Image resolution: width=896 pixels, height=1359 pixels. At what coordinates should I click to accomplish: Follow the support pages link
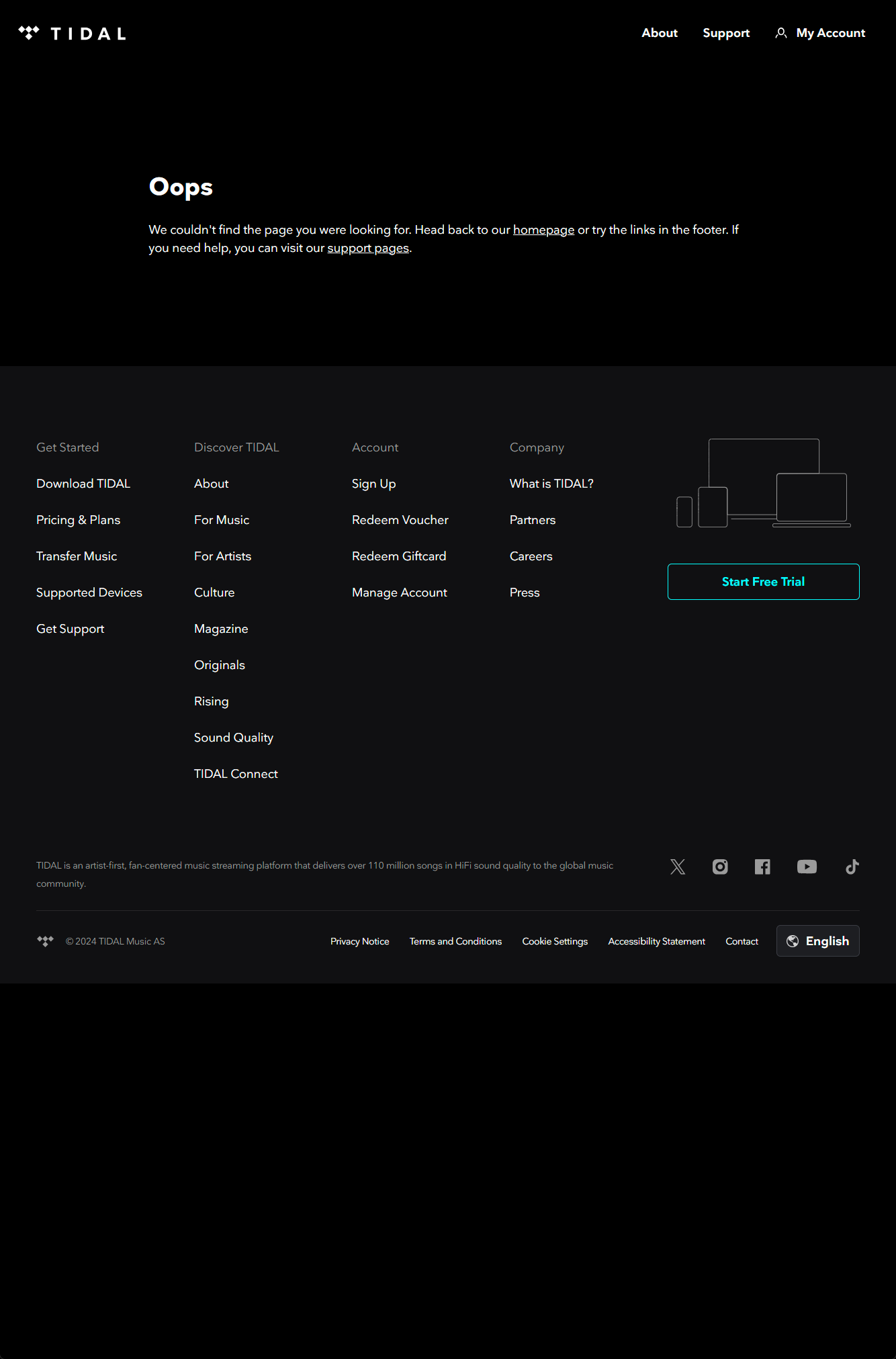coord(368,248)
